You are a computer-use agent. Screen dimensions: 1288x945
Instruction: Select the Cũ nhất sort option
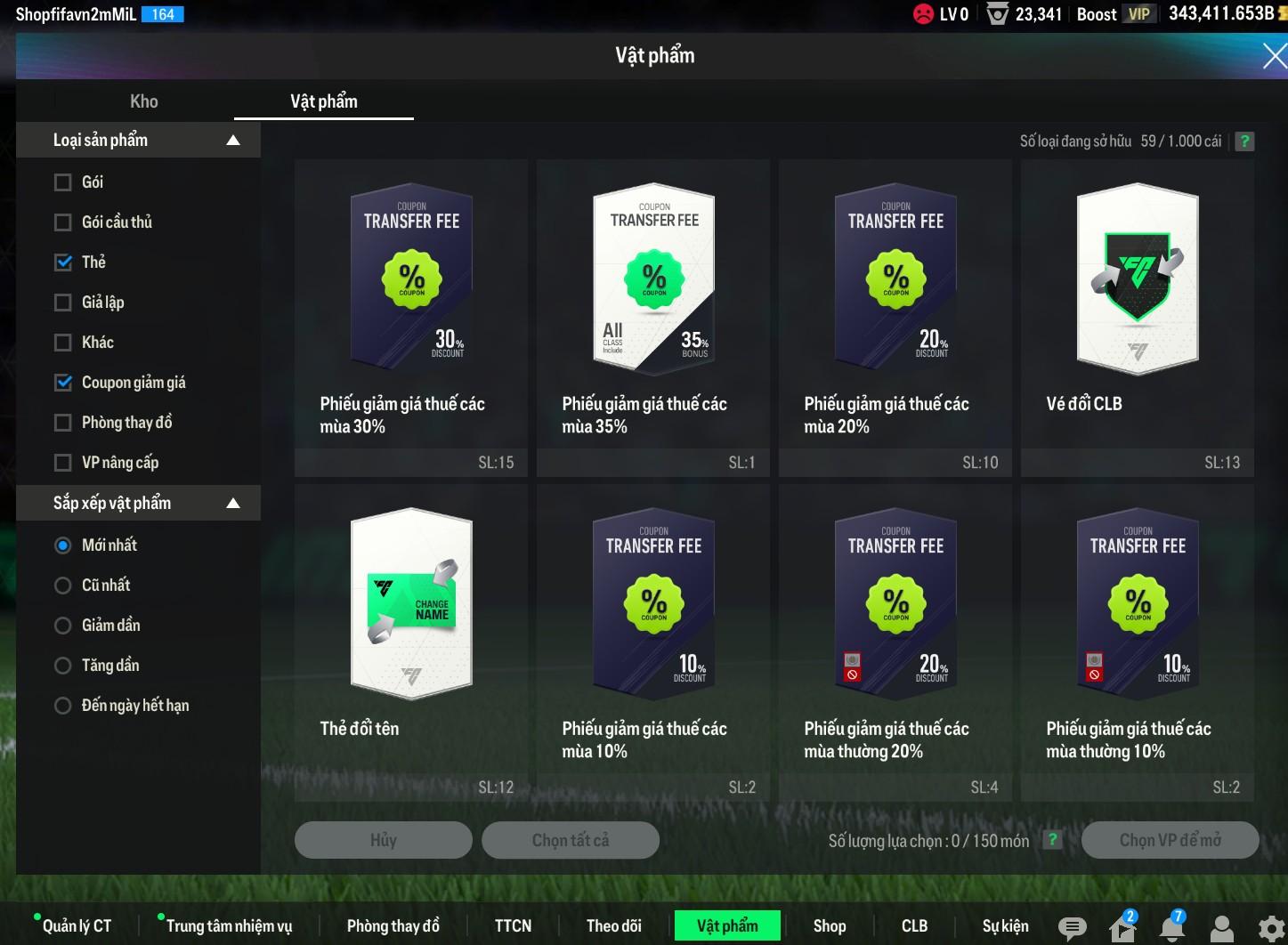pos(63,586)
